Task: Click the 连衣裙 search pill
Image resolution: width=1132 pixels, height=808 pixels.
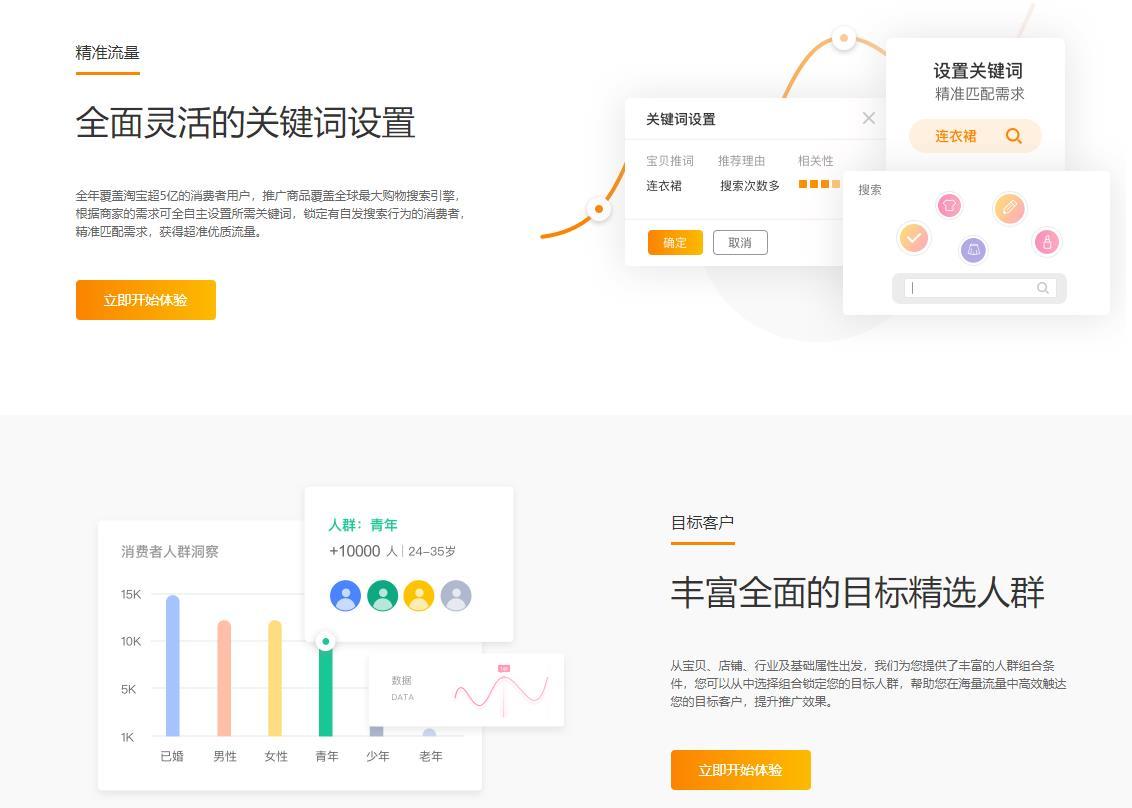Action: click(975, 136)
